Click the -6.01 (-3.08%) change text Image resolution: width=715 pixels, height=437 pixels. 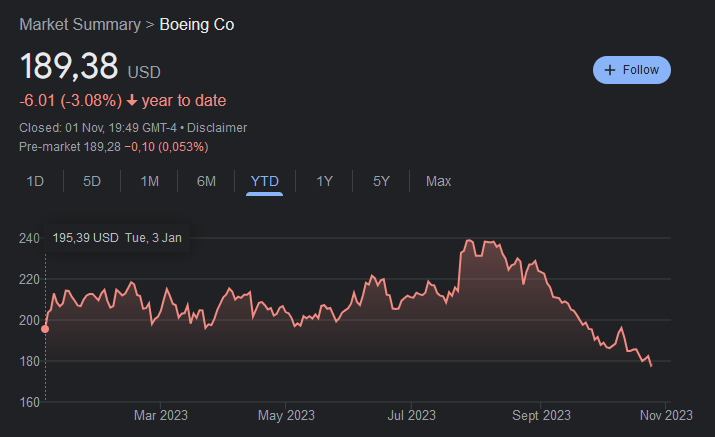[x=71, y=100]
